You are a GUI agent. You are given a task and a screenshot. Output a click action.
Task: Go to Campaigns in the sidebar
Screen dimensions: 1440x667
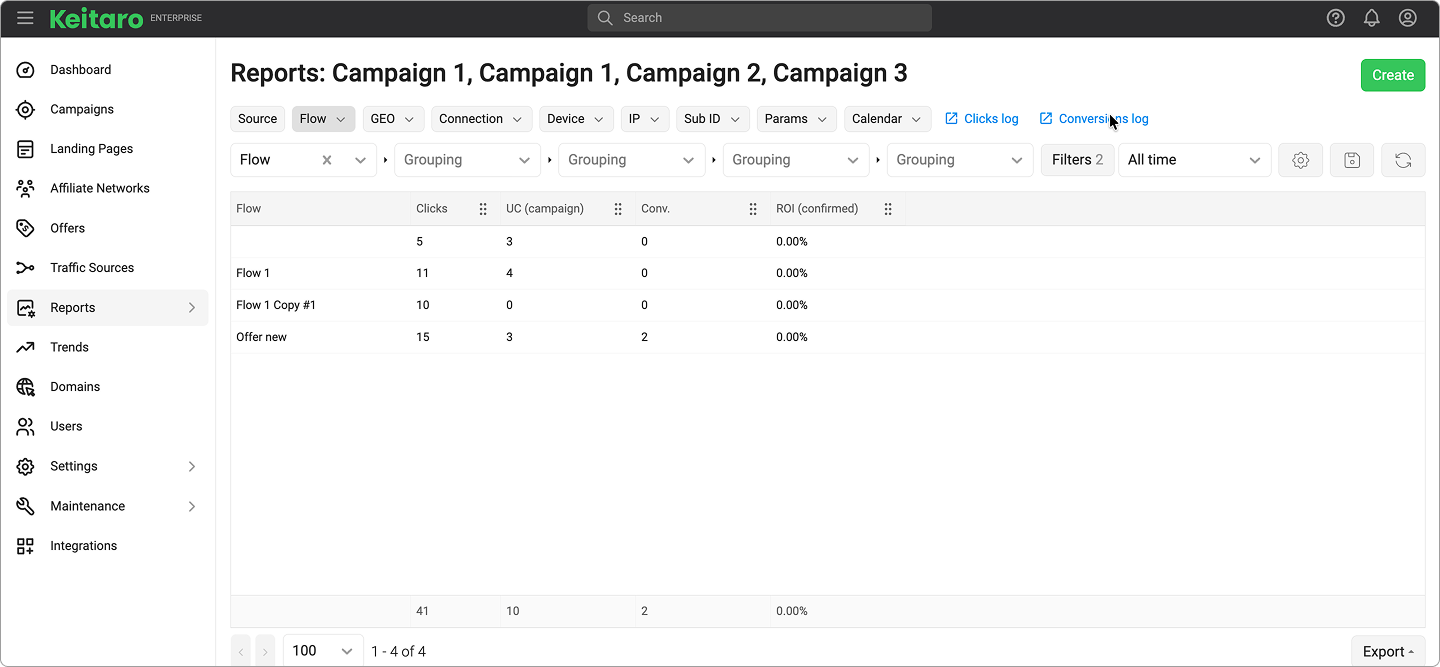[82, 109]
